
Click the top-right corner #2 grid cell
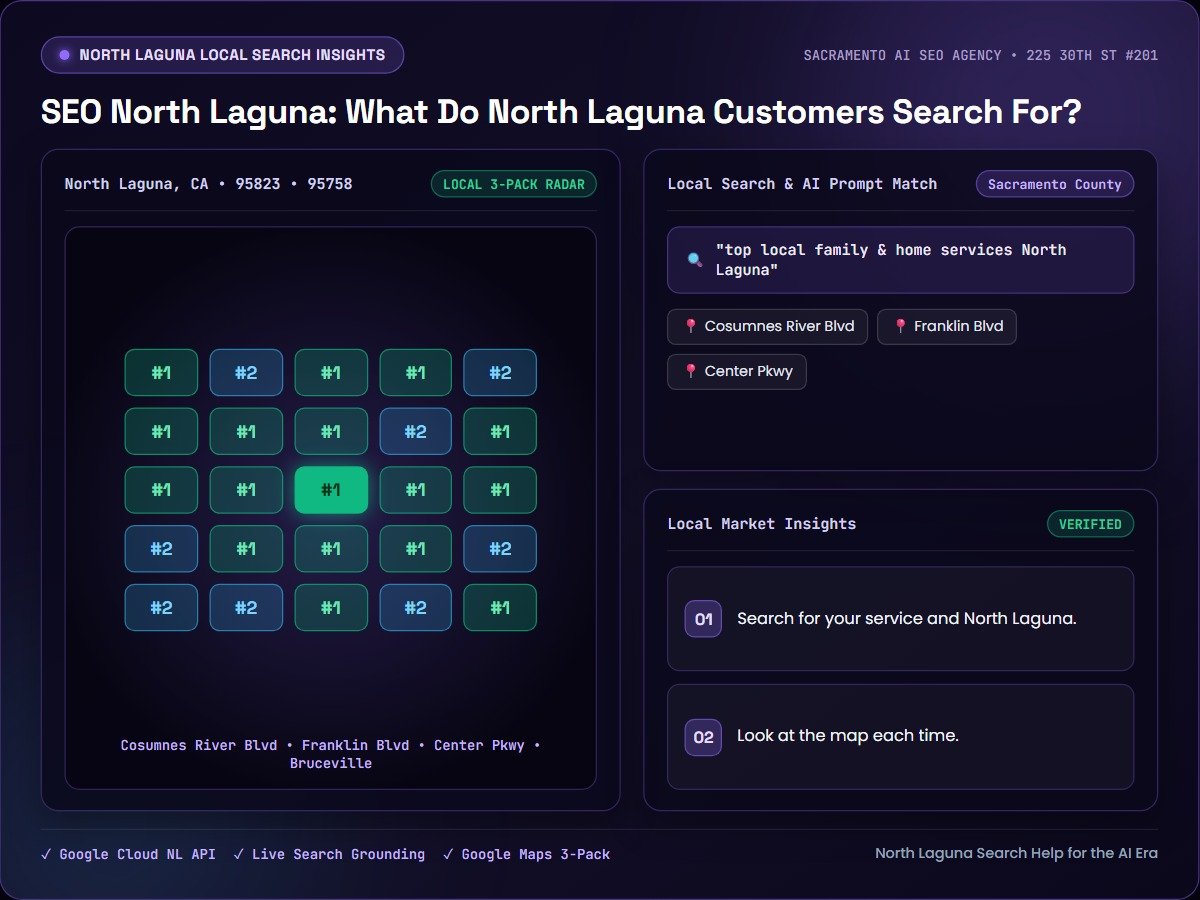click(x=500, y=372)
